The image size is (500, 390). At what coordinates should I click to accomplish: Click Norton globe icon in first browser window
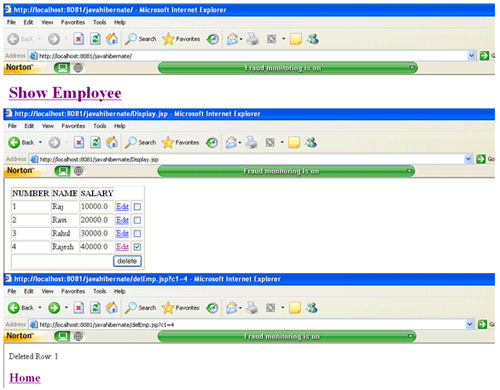coord(78,68)
